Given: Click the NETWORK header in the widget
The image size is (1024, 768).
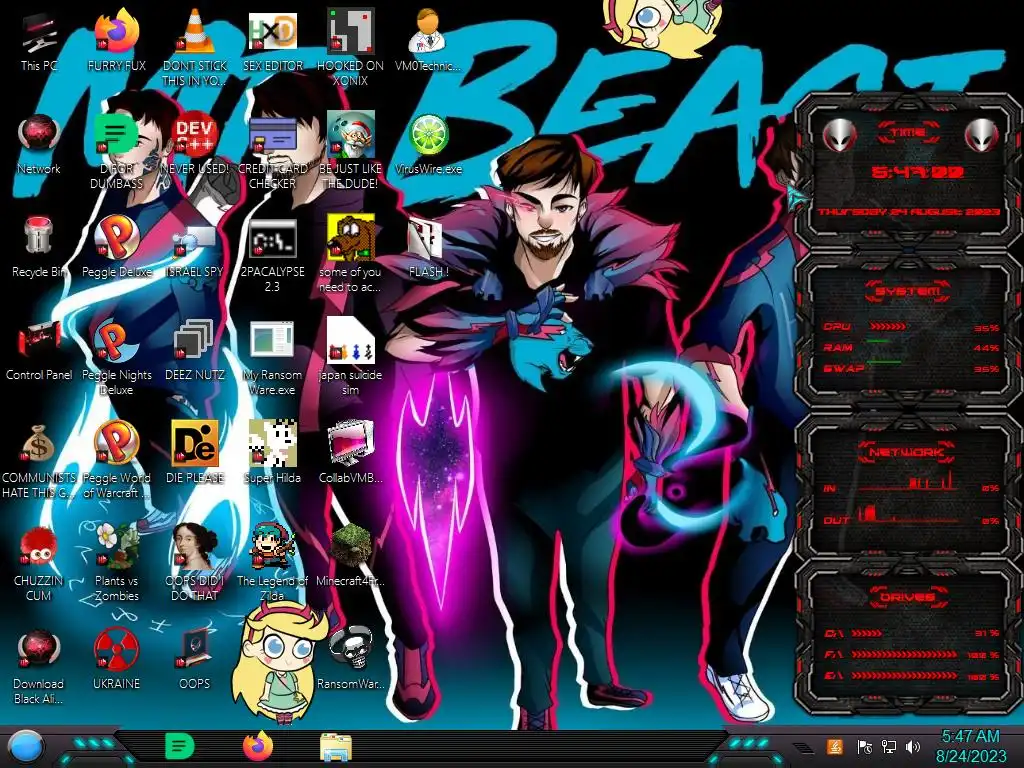Looking at the screenshot, I should [907, 451].
